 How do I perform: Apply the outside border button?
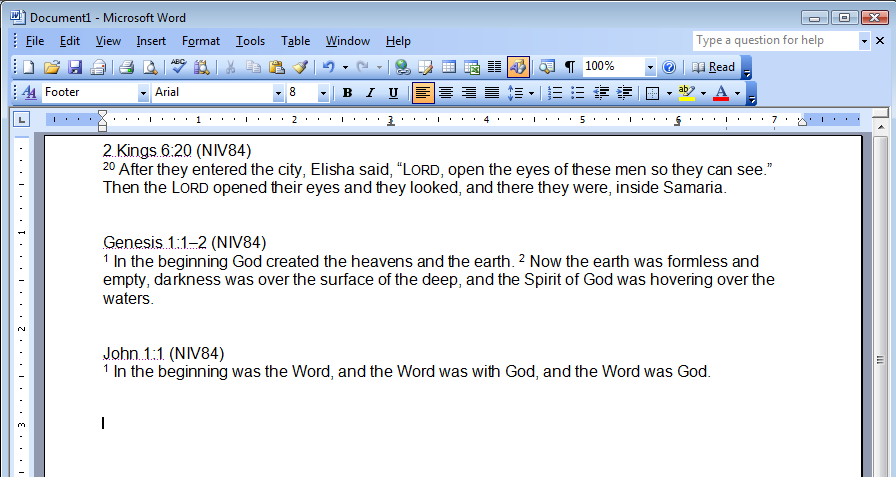click(x=652, y=93)
